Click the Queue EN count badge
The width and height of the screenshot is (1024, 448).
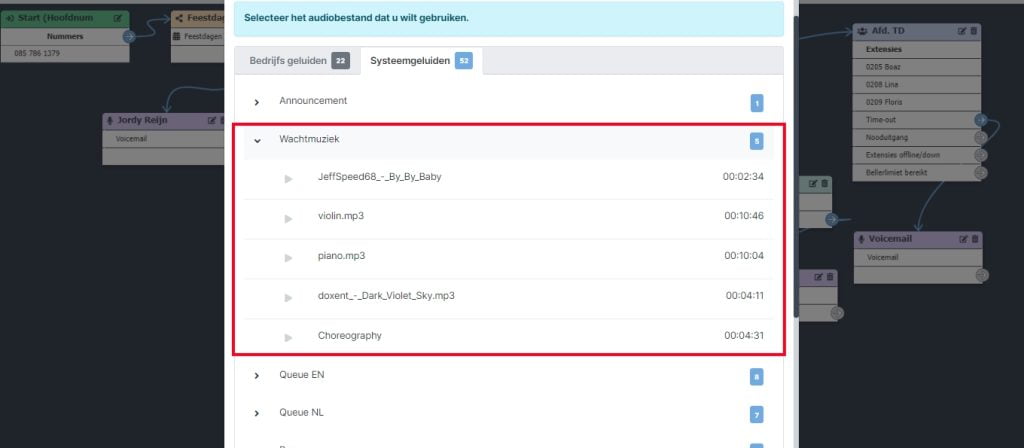(756, 377)
